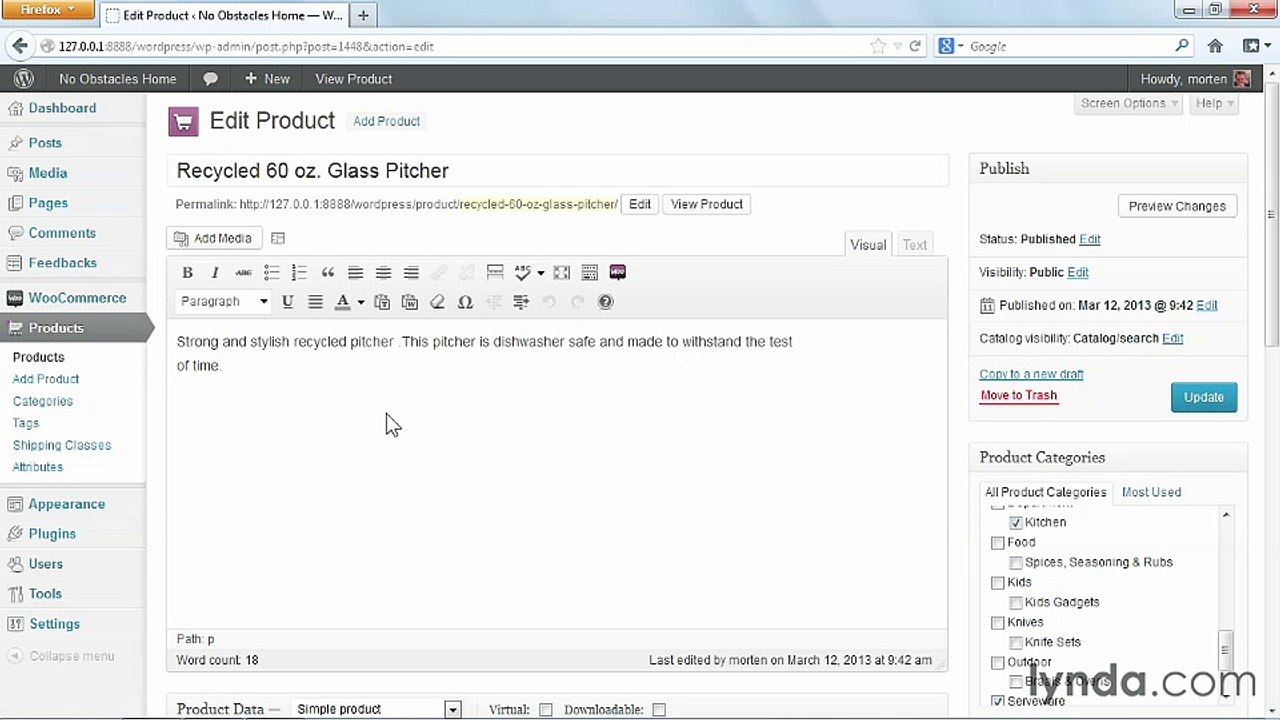The image size is (1280, 720).
Task: Open editor help question mark icon
Action: pos(605,301)
